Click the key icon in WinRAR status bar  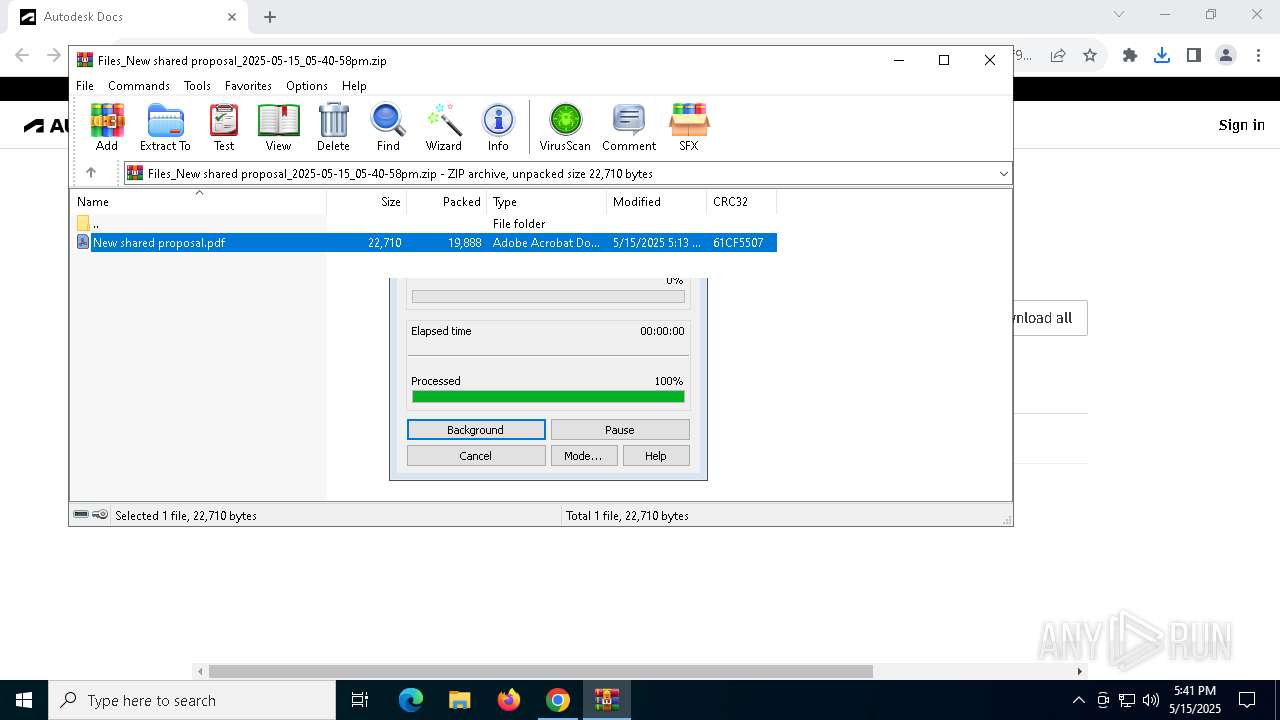pyautogui.click(x=100, y=515)
